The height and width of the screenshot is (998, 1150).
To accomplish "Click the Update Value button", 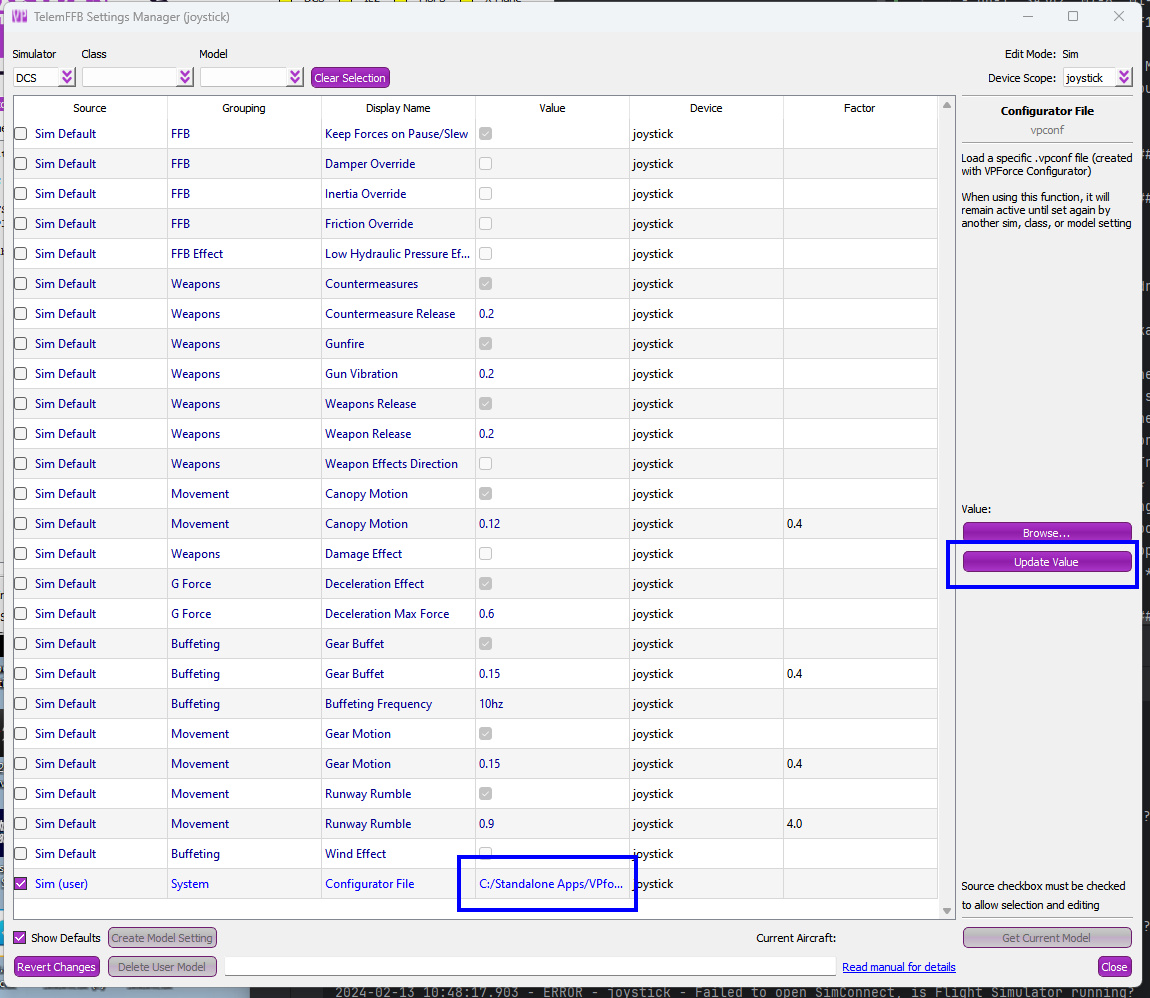I will pyautogui.click(x=1047, y=562).
